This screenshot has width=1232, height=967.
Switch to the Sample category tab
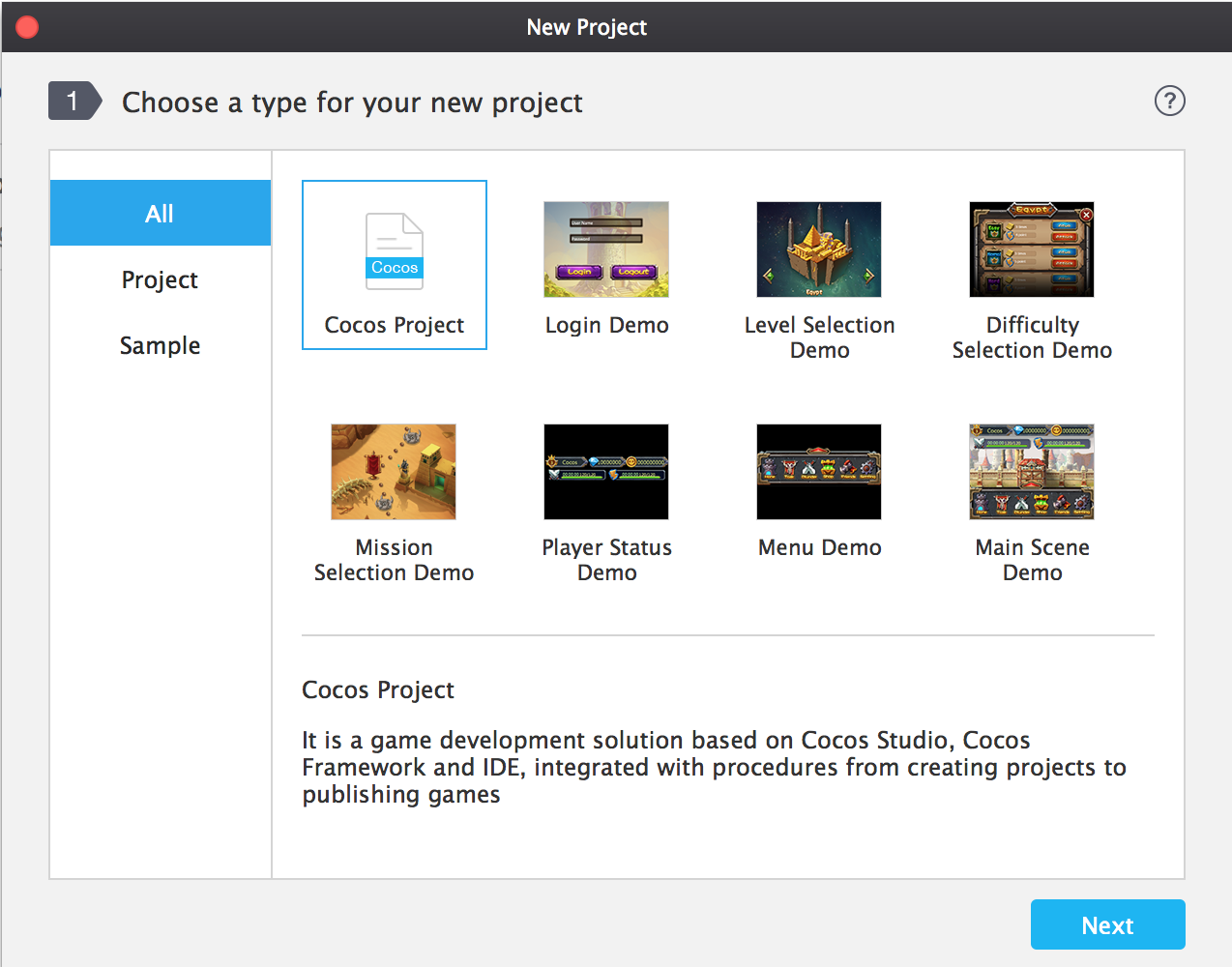coord(161,345)
